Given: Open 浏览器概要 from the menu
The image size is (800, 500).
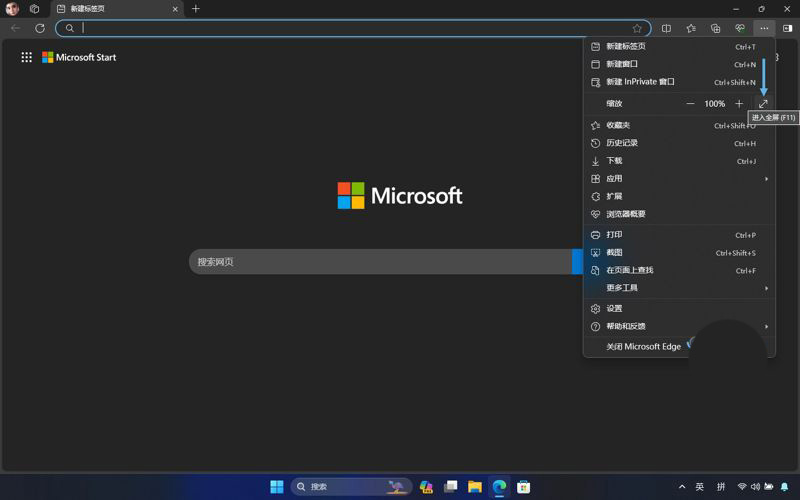Looking at the screenshot, I should click(679, 214).
